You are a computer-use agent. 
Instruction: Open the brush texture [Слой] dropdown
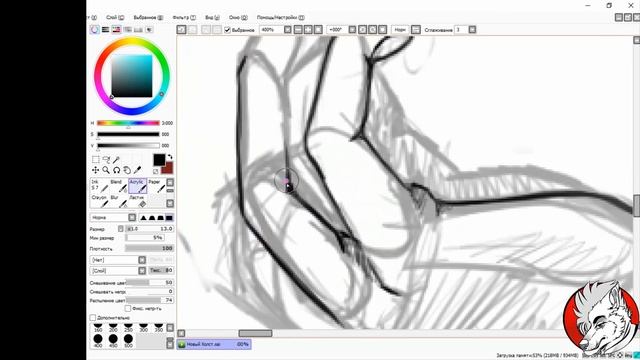click(118, 270)
